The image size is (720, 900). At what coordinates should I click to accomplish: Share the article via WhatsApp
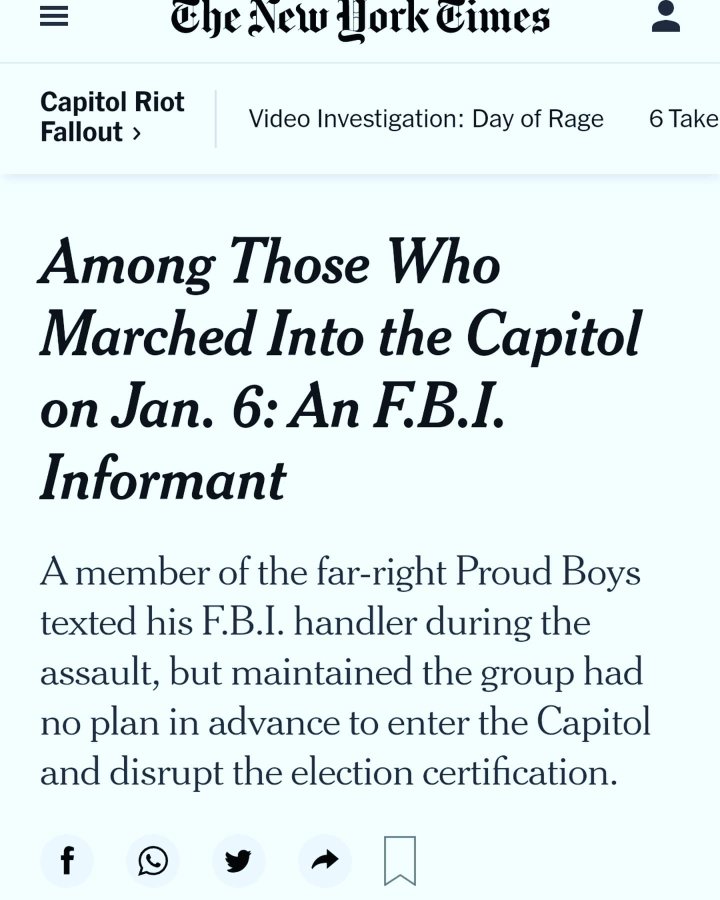(153, 861)
